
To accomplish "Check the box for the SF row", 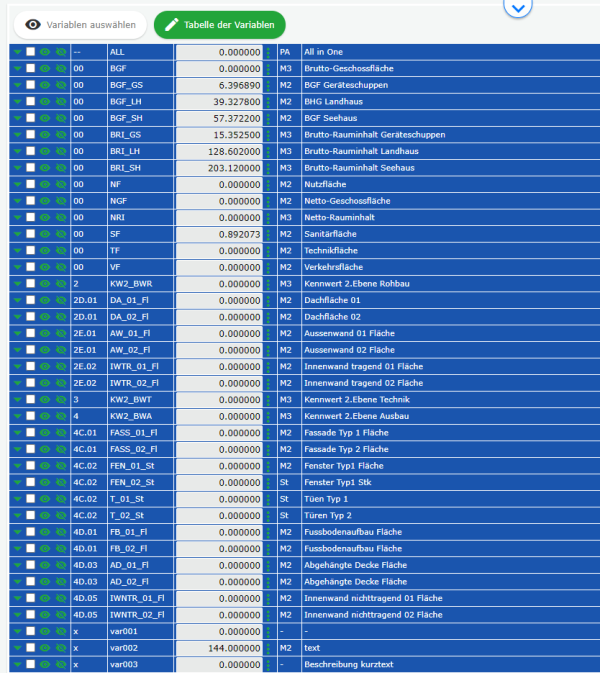I will pyautogui.click(x=30, y=234).
